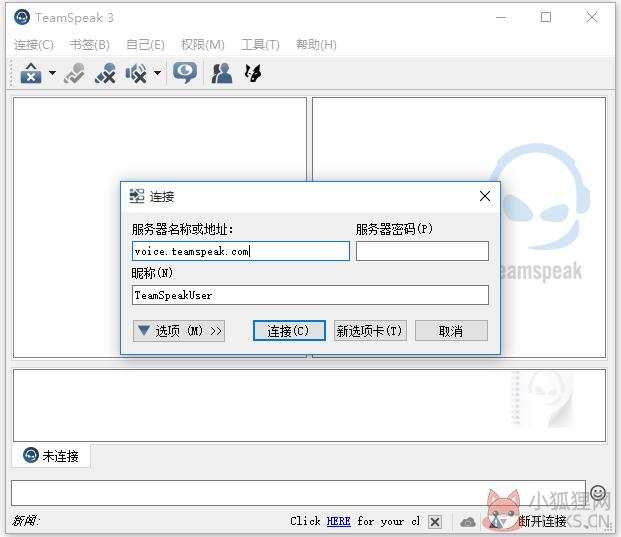Open the 工具(T) menu

click(x=261, y=45)
